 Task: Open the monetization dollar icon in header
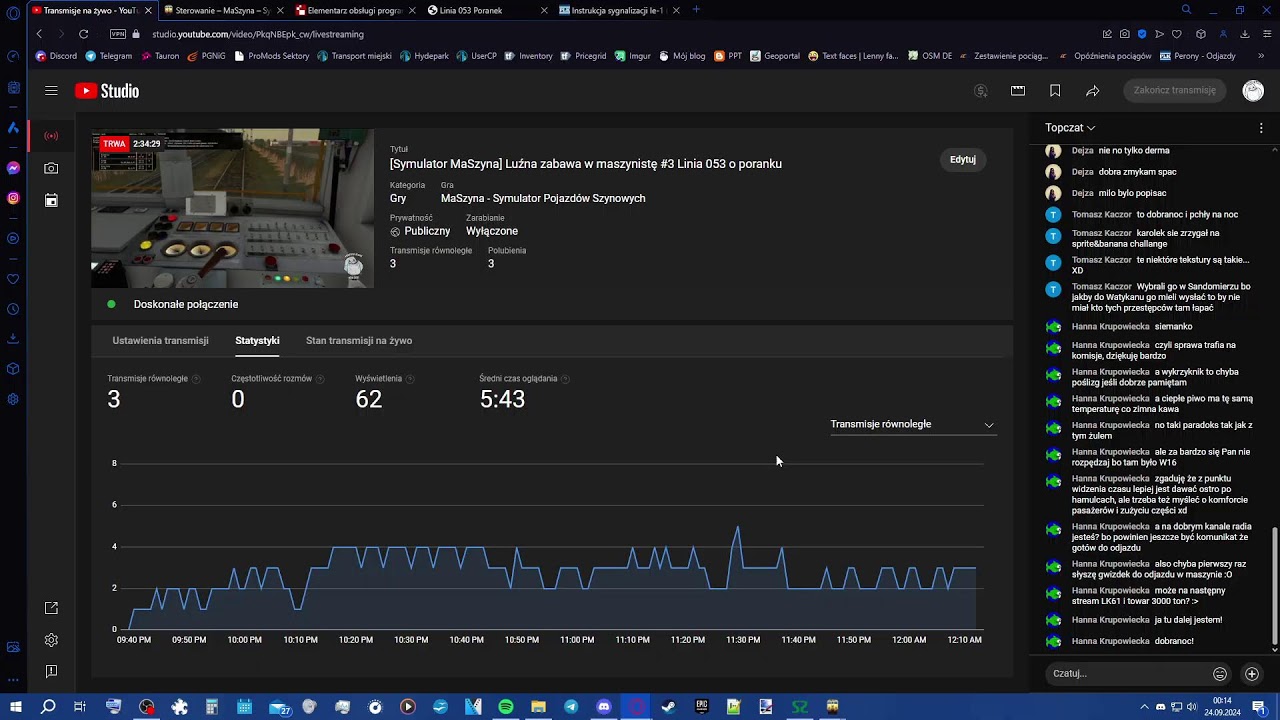[981, 91]
